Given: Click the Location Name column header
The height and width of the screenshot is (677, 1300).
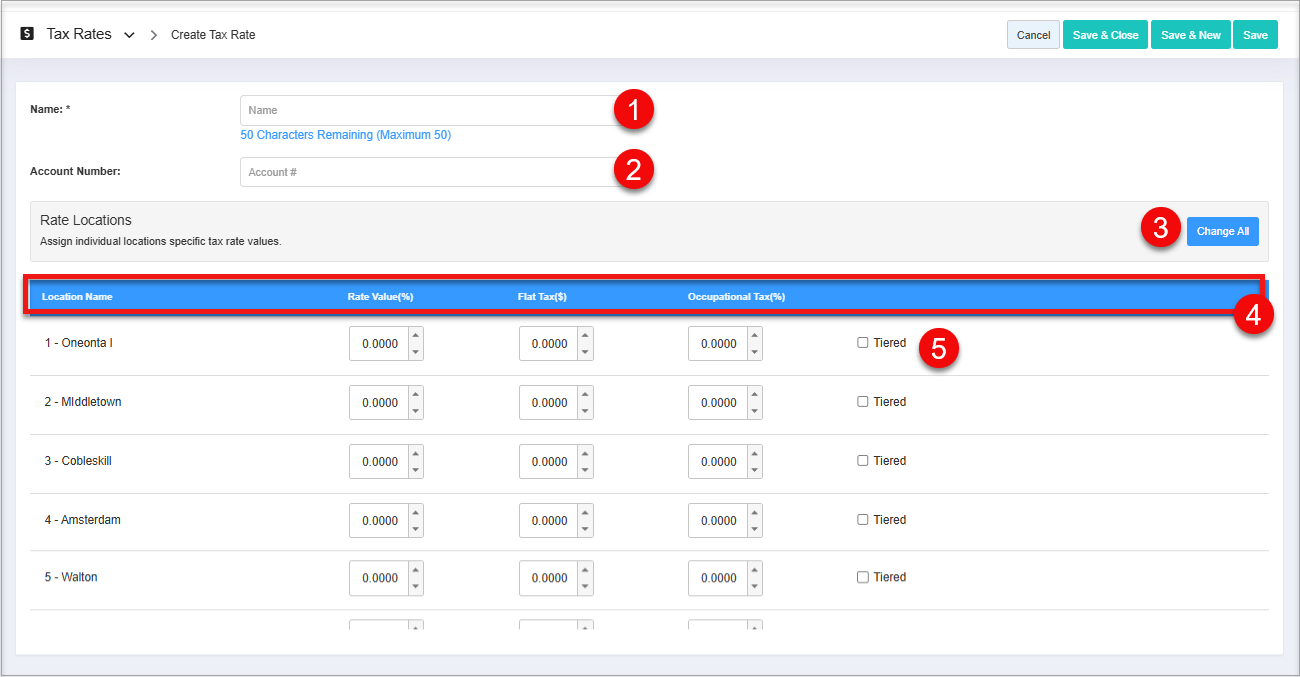Looking at the screenshot, I should [77, 297].
